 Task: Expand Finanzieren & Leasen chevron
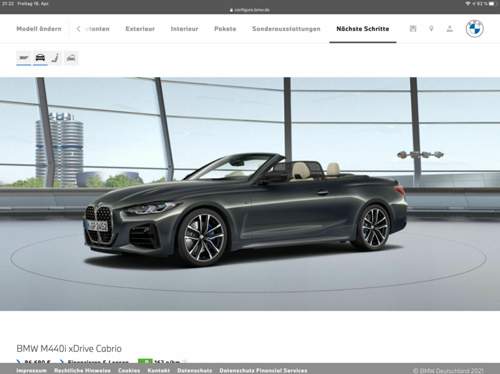pos(62,362)
